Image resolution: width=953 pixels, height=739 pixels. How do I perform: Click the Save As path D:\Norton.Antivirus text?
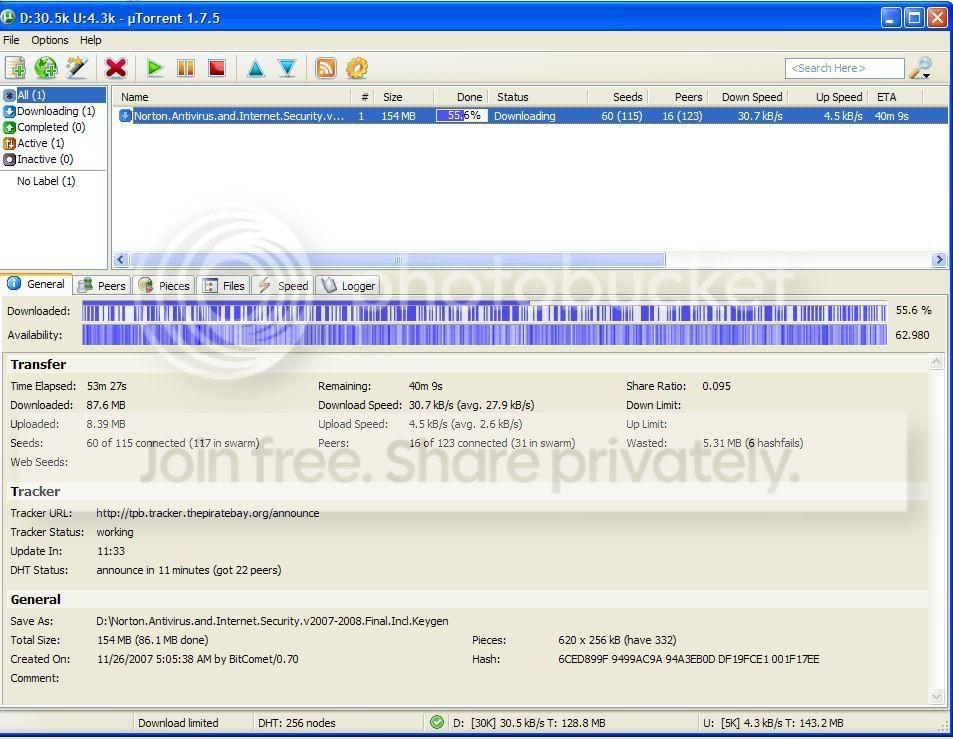[x=272, y=621]
